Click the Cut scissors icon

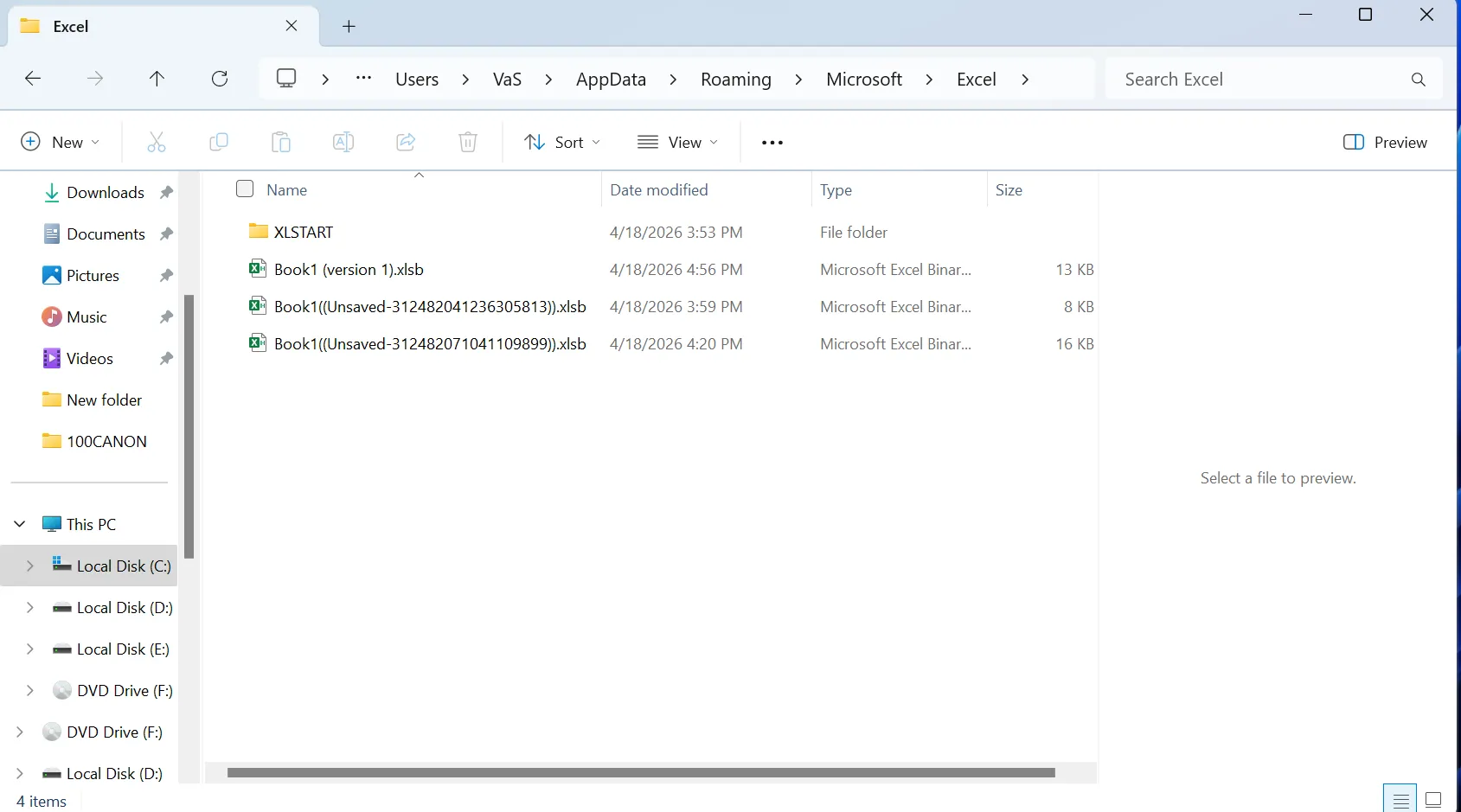(x=157, y=142)
